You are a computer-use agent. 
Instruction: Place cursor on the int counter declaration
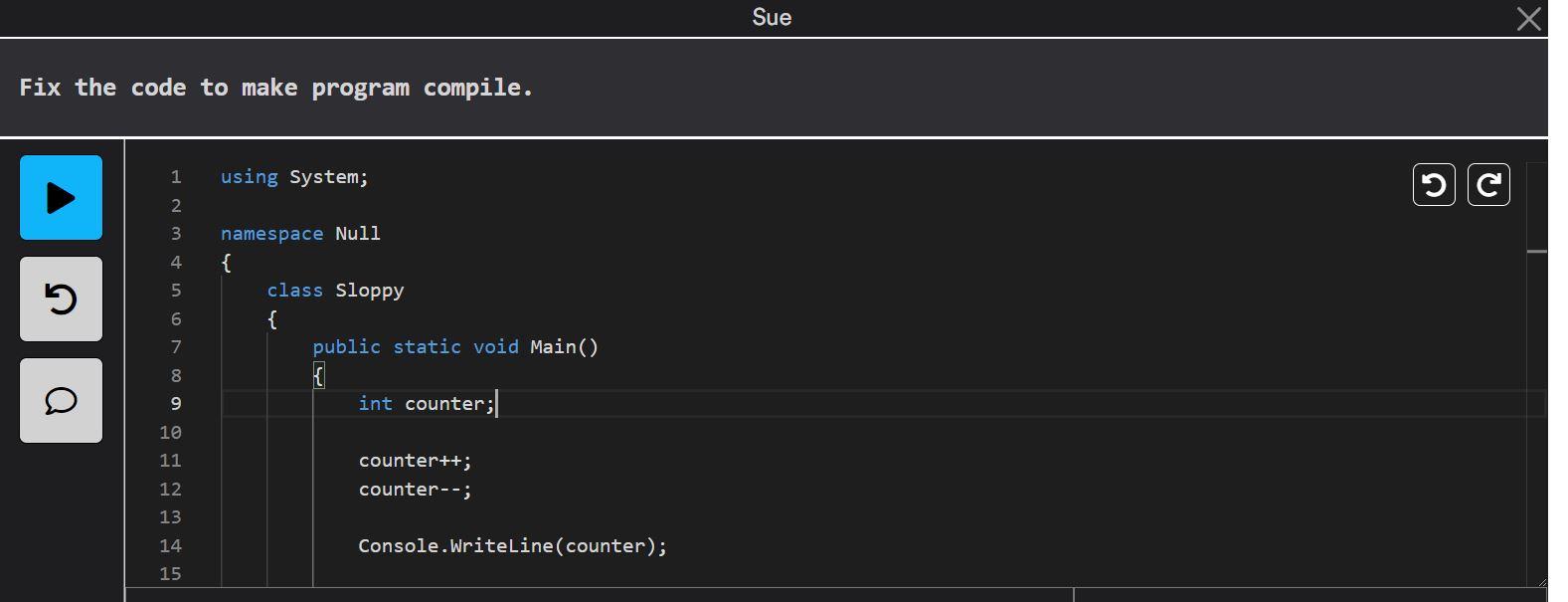coord(426,403)
